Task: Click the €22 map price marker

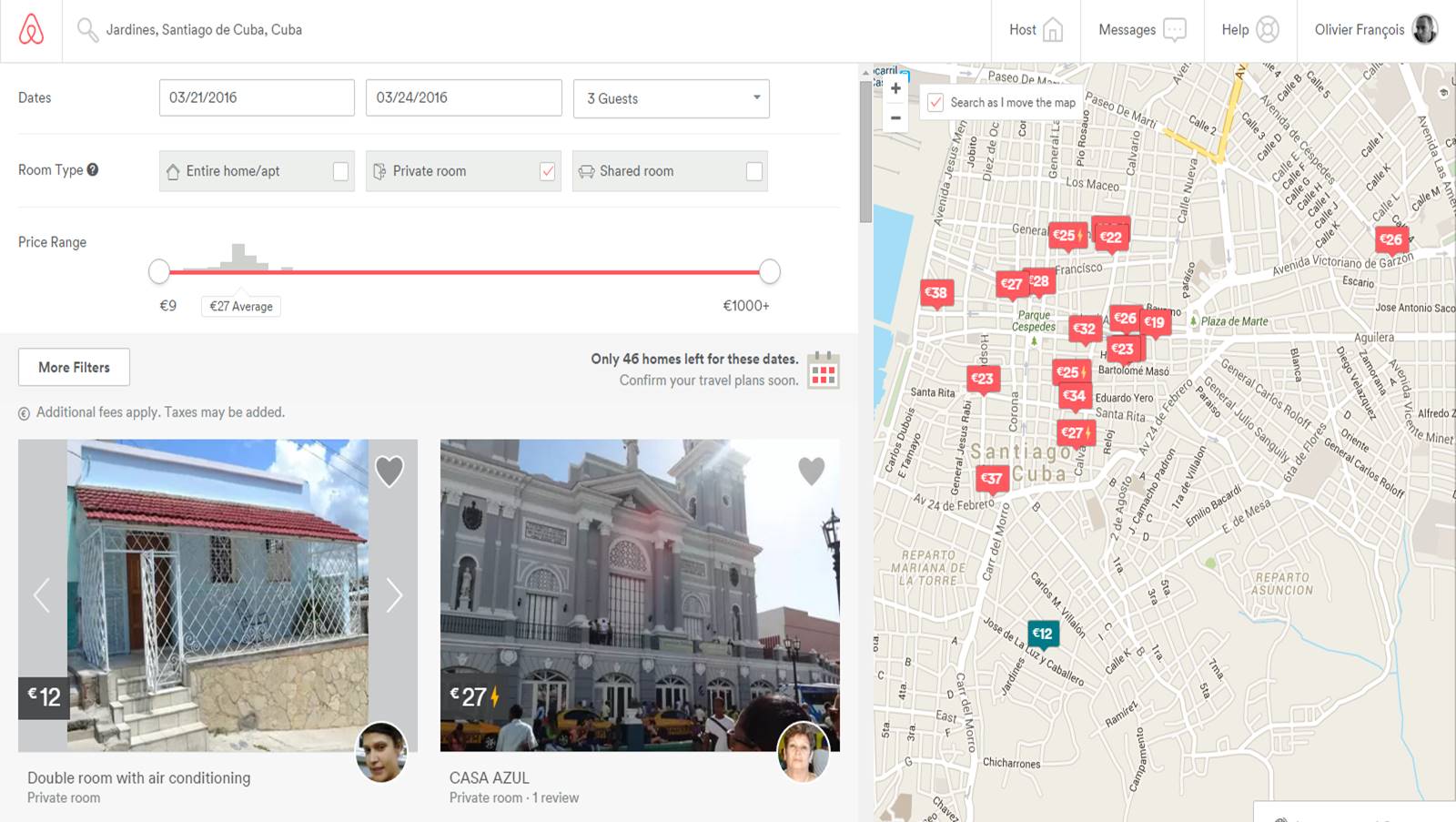Action: (1111, 237)
